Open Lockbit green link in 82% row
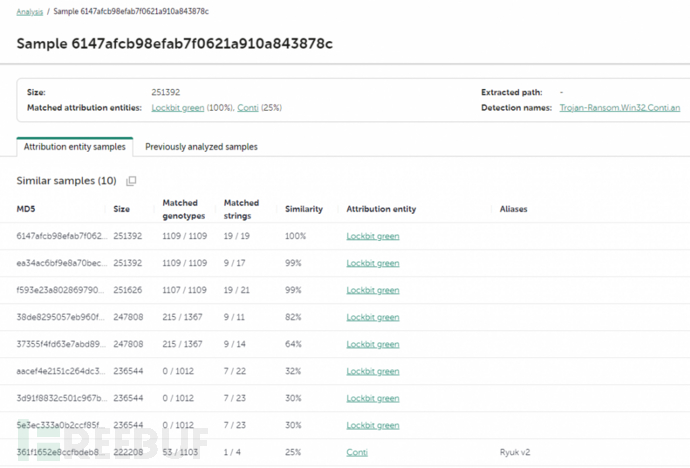The width and height of the screenshot is (690, 468). point(373,317)
